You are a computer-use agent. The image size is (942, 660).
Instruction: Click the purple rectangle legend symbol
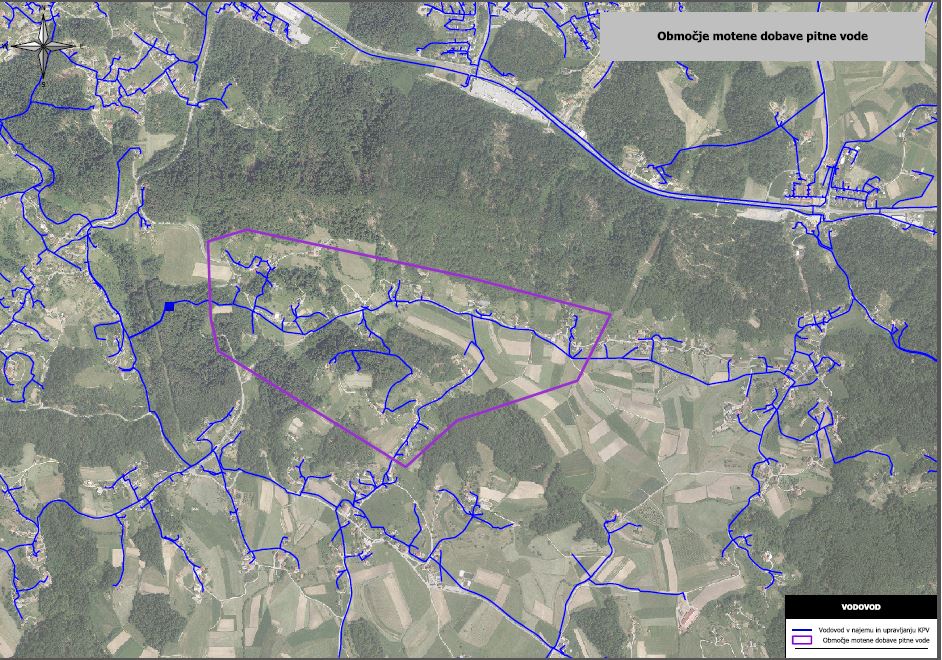(802, 641)
